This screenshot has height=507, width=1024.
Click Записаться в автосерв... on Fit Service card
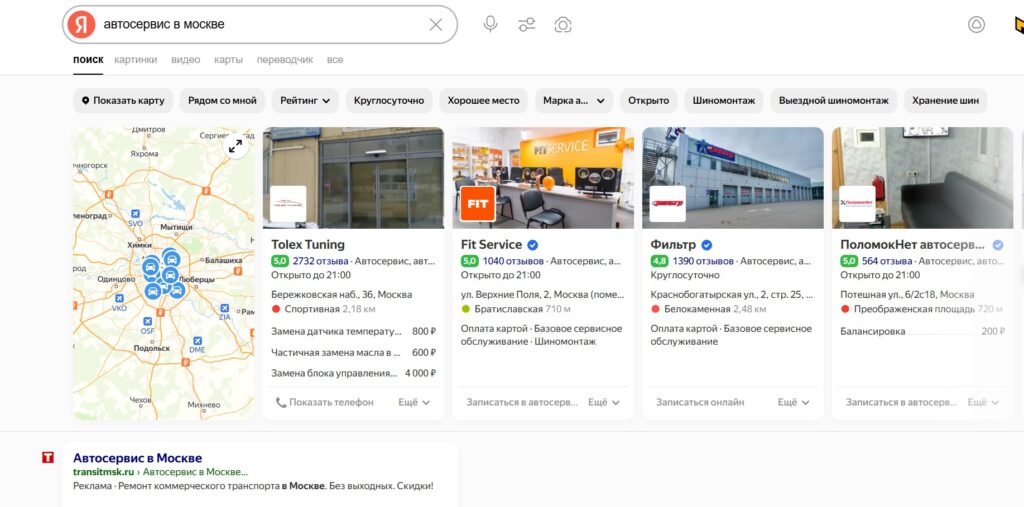click(x=522, y=402)
